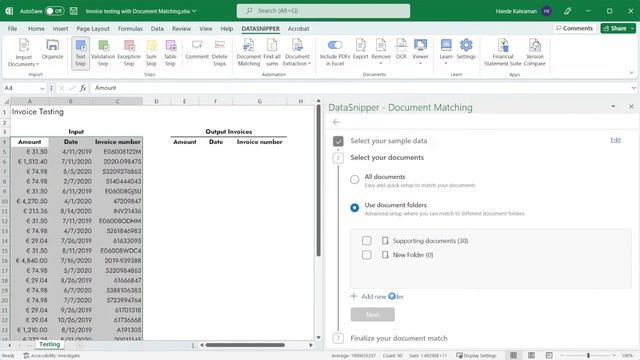This screenshot has width=640, height=360.
Task: Click the Remove documents icon
Action: pyautogui.click(x=381, y=52)
